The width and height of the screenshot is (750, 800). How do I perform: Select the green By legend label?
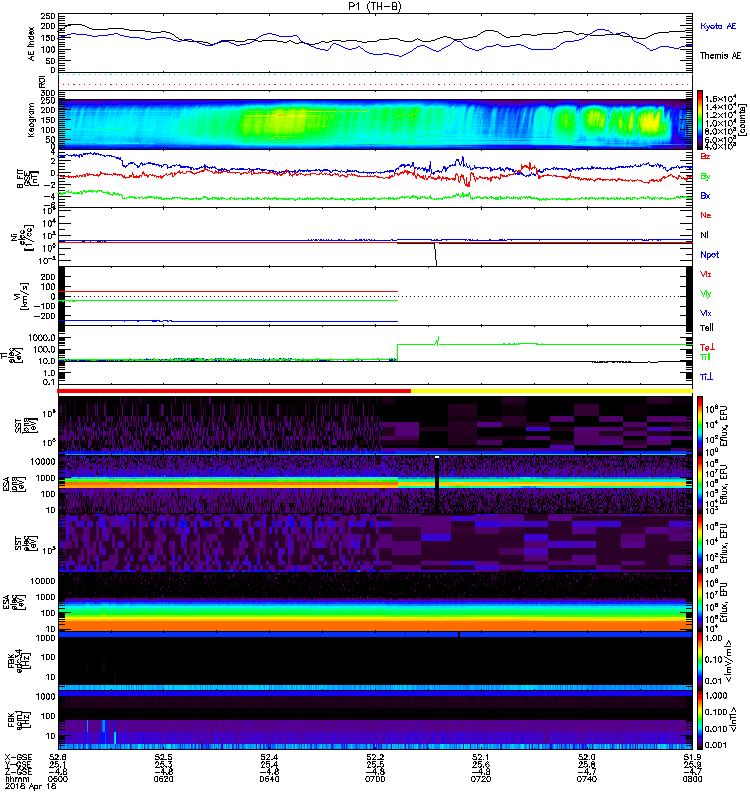[x=705, y=177]
